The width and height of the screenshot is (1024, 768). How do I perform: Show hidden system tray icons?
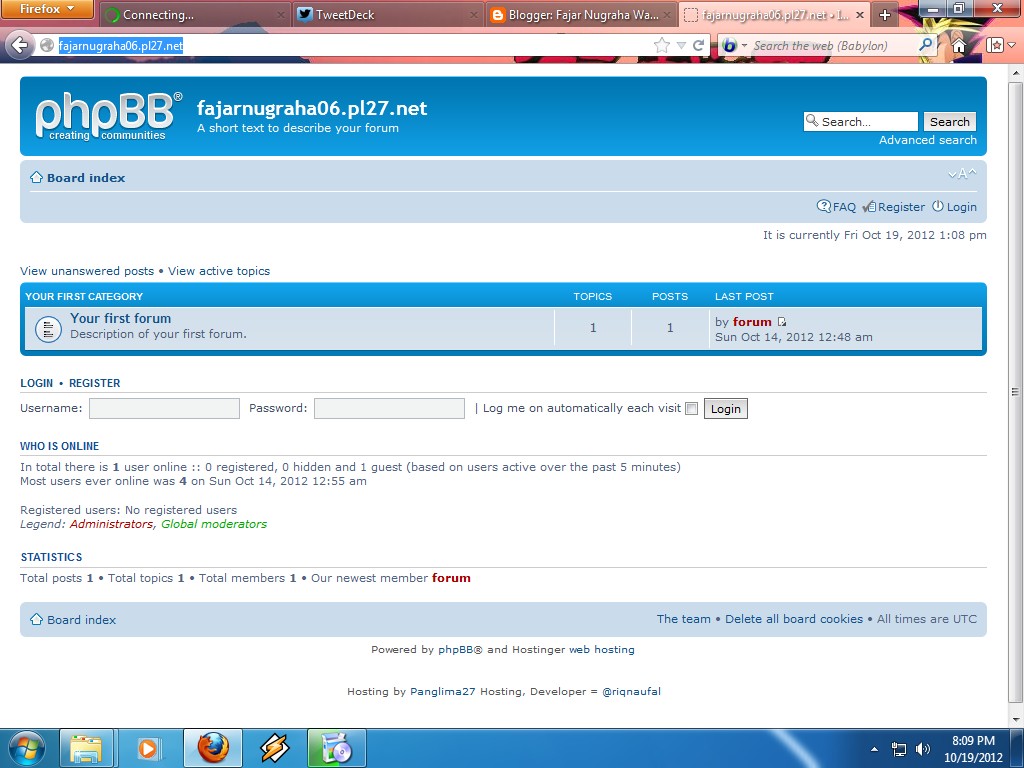(x=874, y=749)
